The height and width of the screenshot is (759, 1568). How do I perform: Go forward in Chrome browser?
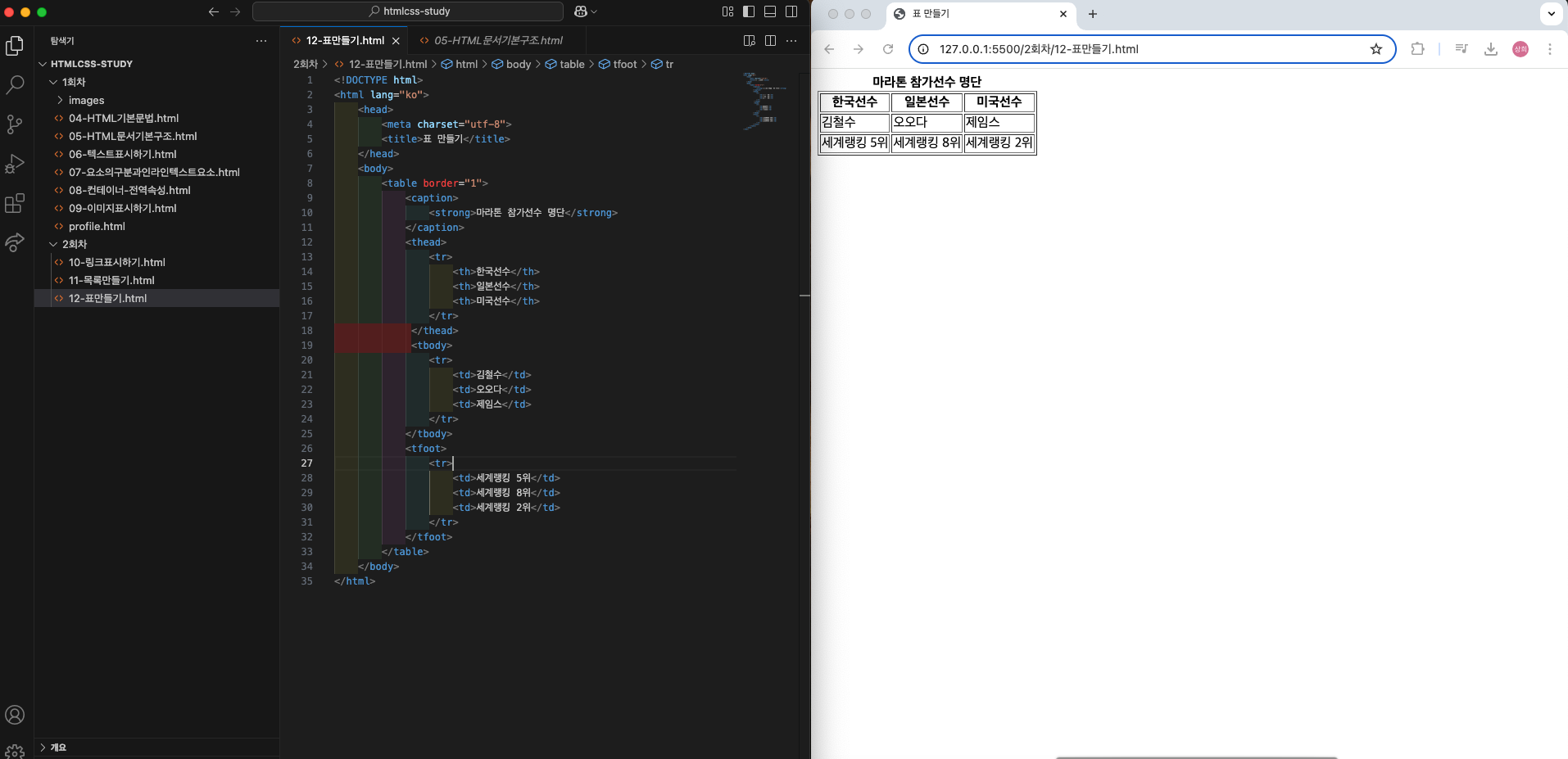(859, 49)
